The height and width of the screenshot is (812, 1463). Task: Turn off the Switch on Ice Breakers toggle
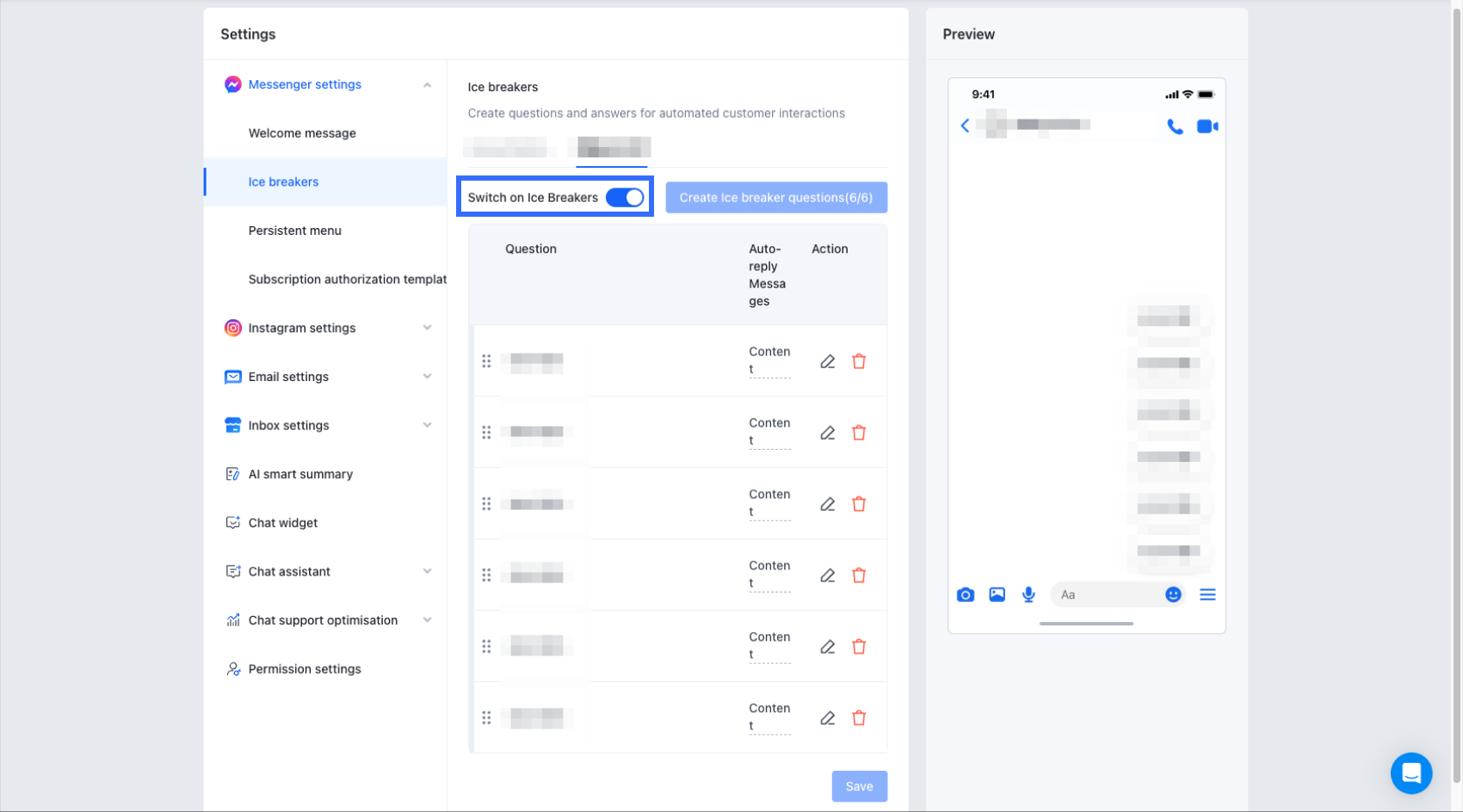tap(625, 198)
